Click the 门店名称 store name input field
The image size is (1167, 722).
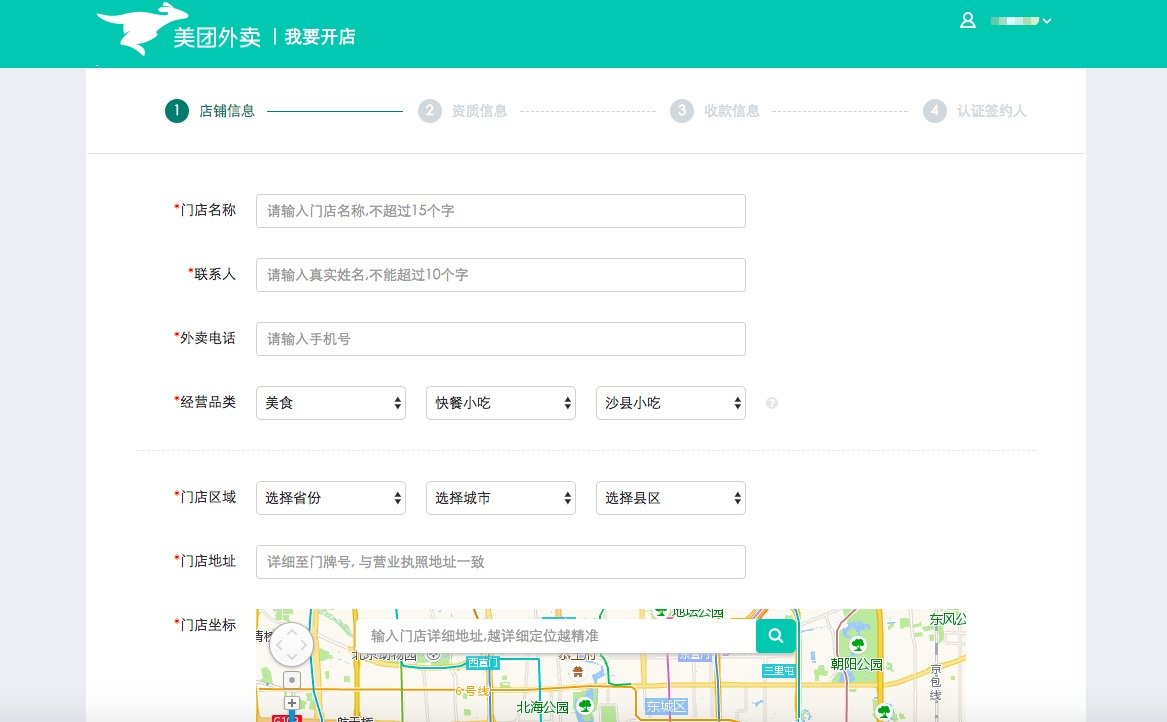click(500, 210)
